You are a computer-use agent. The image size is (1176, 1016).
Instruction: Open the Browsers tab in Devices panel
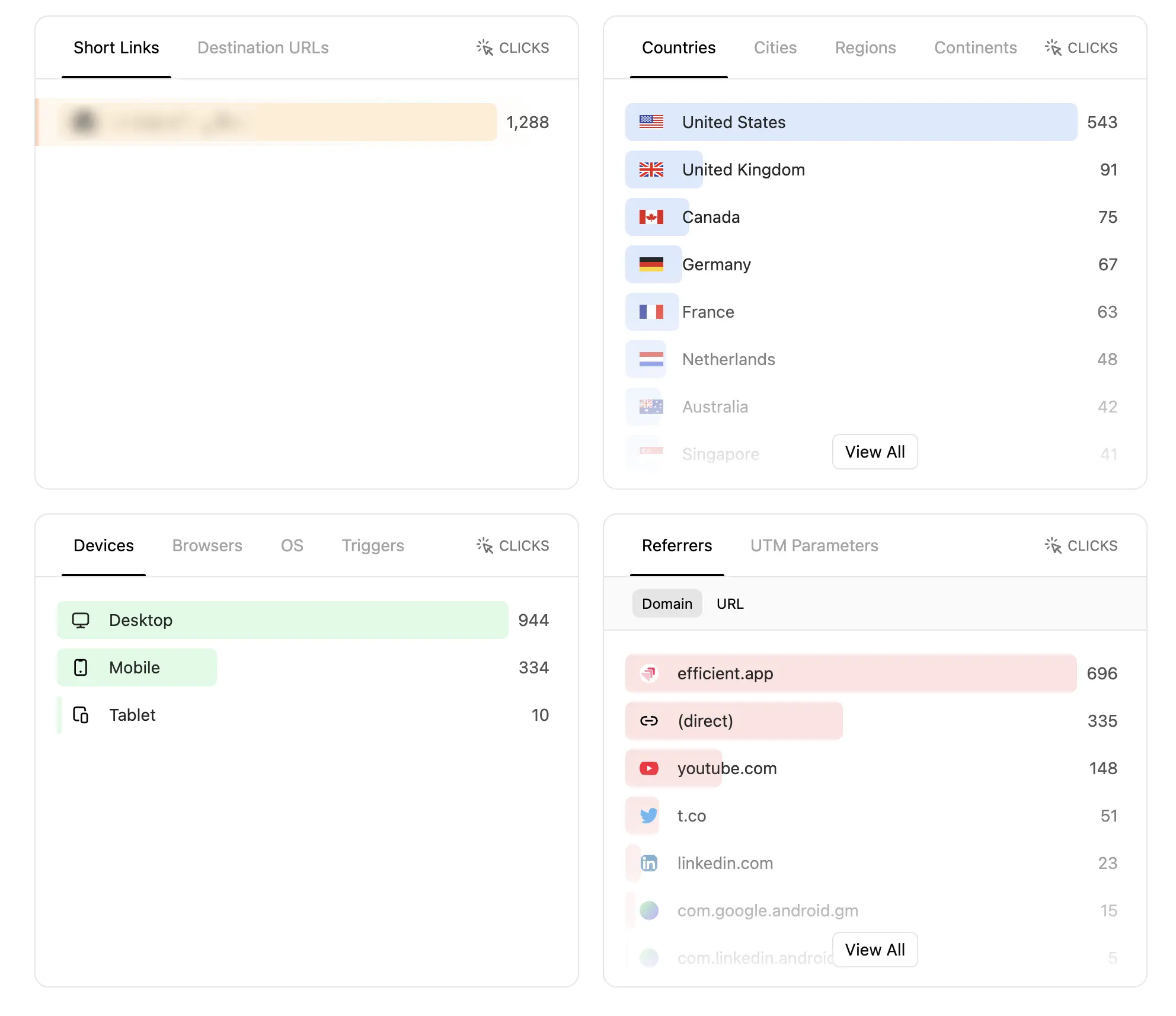coord(207,545)
